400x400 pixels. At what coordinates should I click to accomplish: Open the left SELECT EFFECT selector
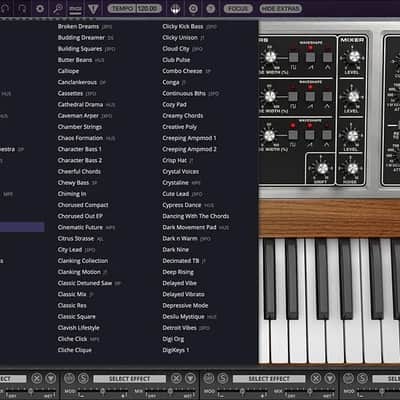click(129, 379)
